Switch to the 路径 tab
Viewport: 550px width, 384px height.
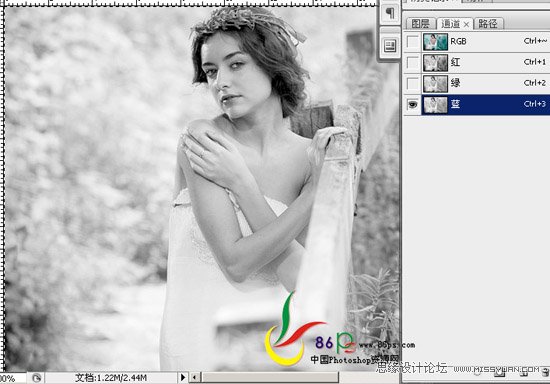coord(488,24)
